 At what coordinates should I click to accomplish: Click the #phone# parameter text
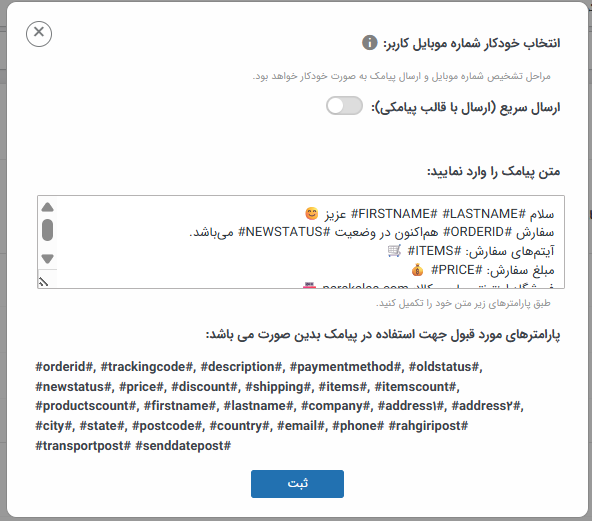click(x=358, y=426)
